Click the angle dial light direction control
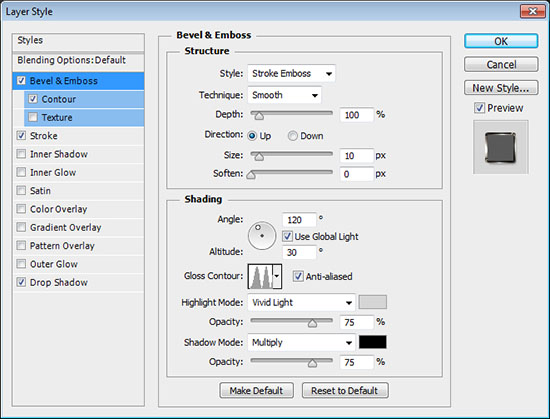This screenshot has height=419, width=550. (262, 236)
